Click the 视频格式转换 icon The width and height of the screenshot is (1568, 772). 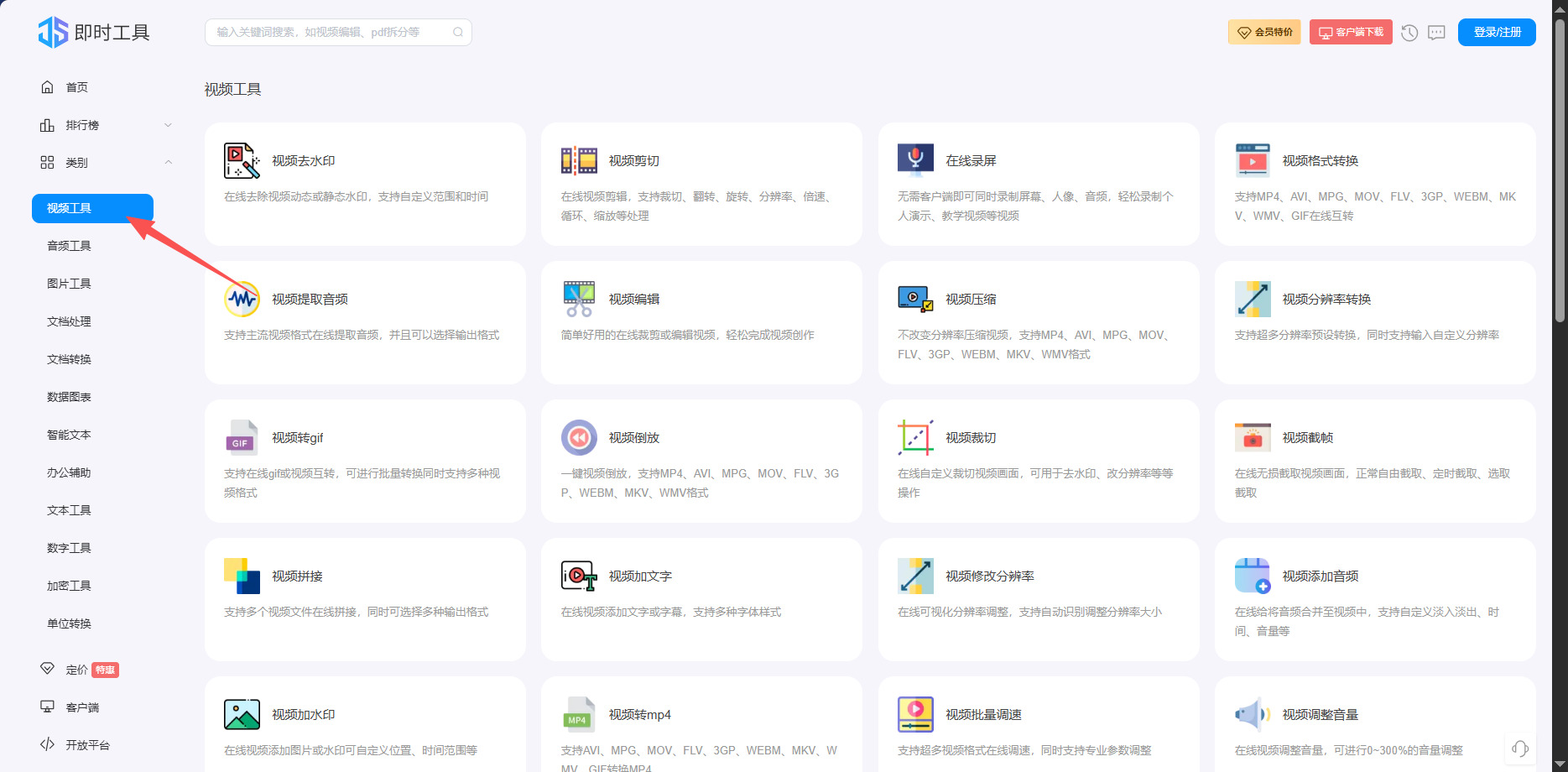tap(1253, 160)
